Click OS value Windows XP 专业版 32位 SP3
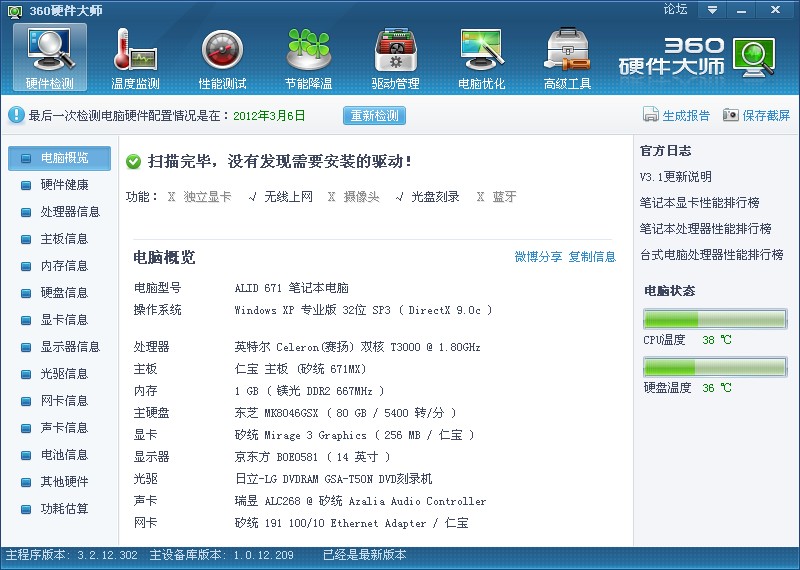 (363, 310)
